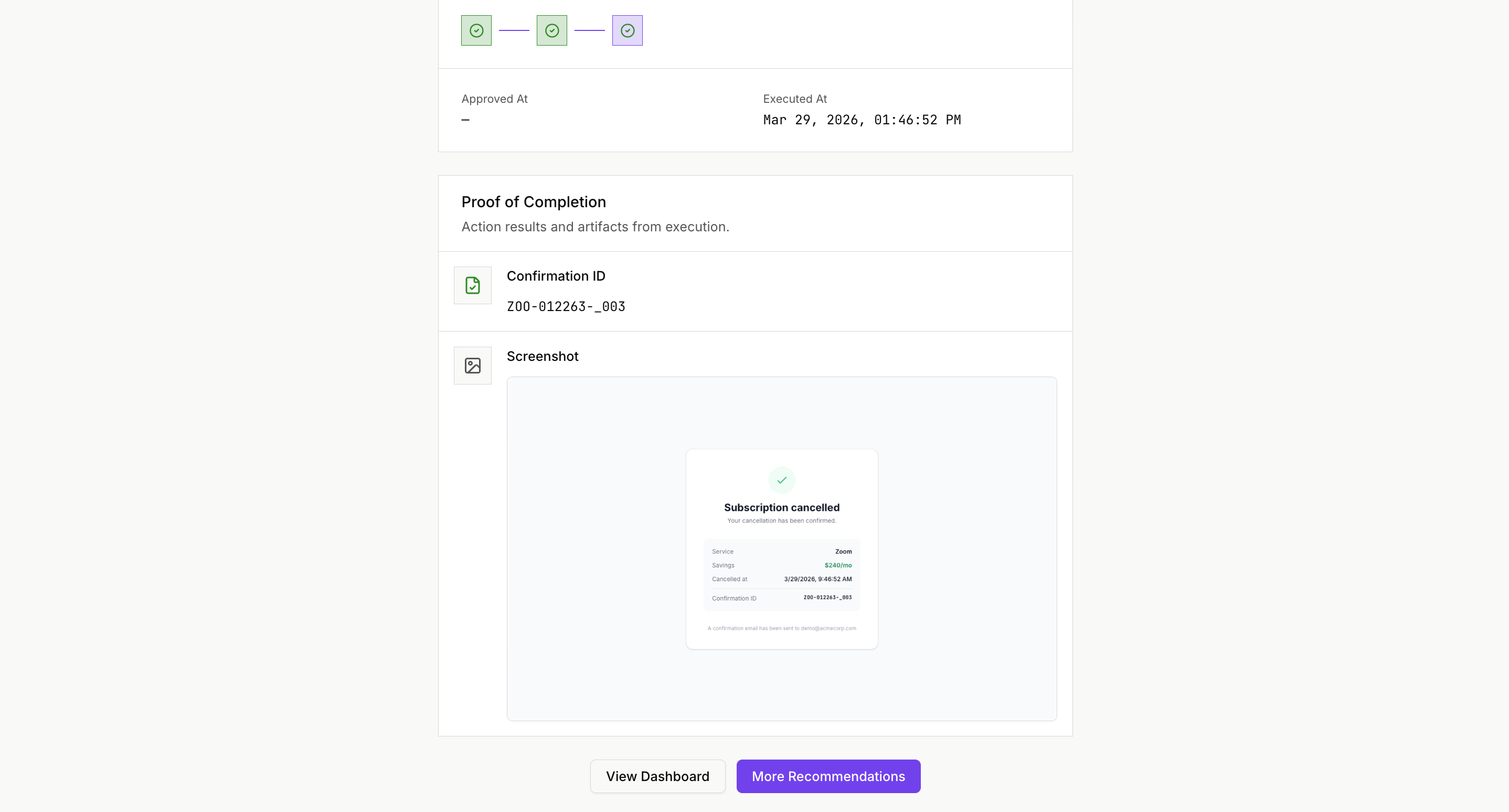Open the View Dashboard button
1509x812 pixels.
coord(657,776)
